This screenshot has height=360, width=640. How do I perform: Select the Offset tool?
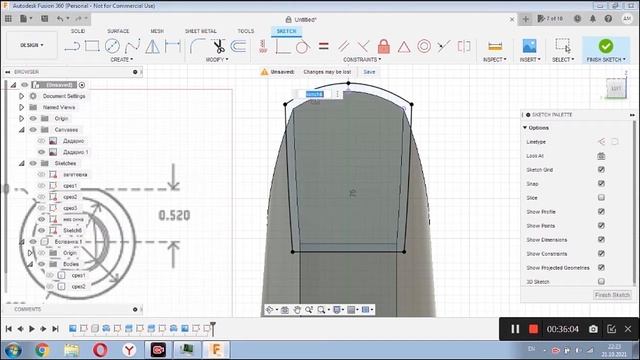click(239, 46)
